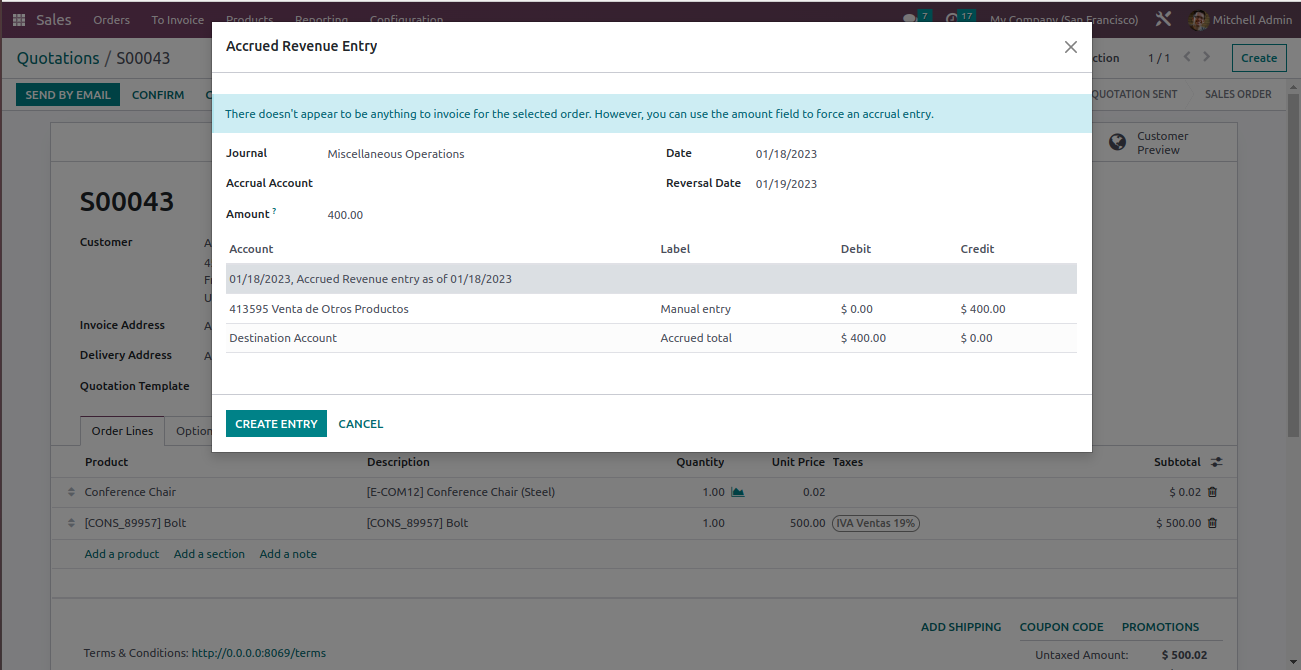Viewport: 1301px width, 670px height.
Task: Open the activities clock icon
Action: click(952, 19)
